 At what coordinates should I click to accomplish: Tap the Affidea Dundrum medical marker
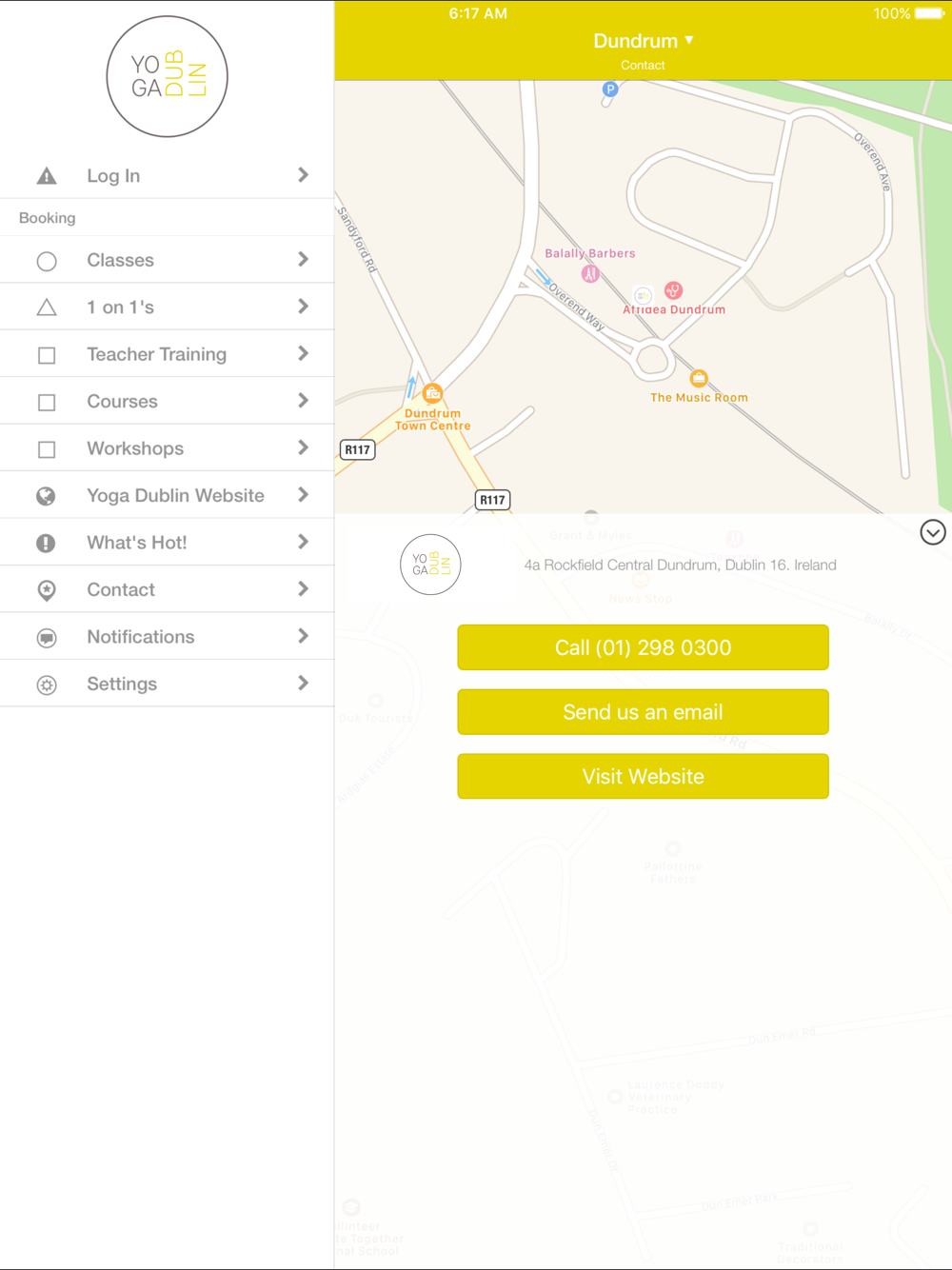673,290
